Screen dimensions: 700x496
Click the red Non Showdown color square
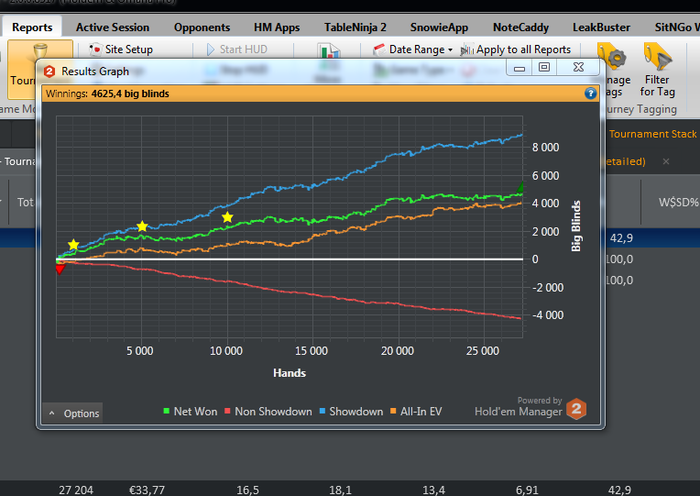point(227,411)
